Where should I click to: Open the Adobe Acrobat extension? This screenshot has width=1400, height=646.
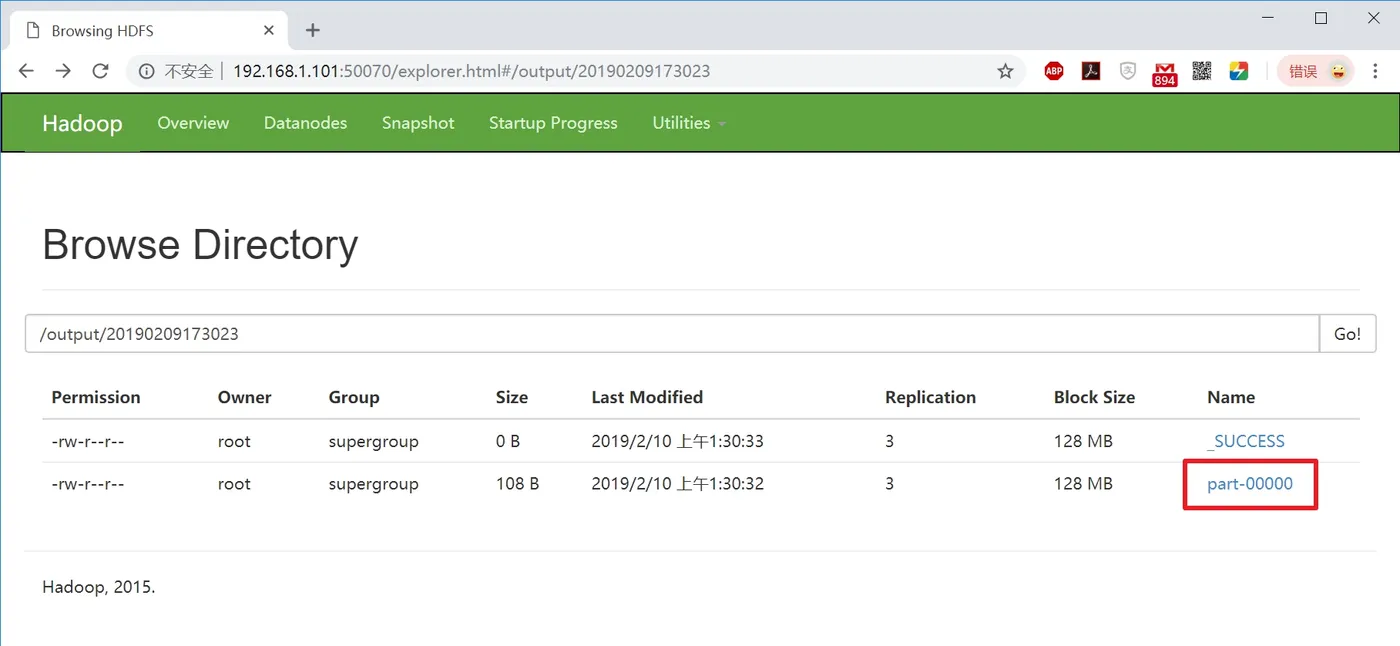click(1091, 71)
